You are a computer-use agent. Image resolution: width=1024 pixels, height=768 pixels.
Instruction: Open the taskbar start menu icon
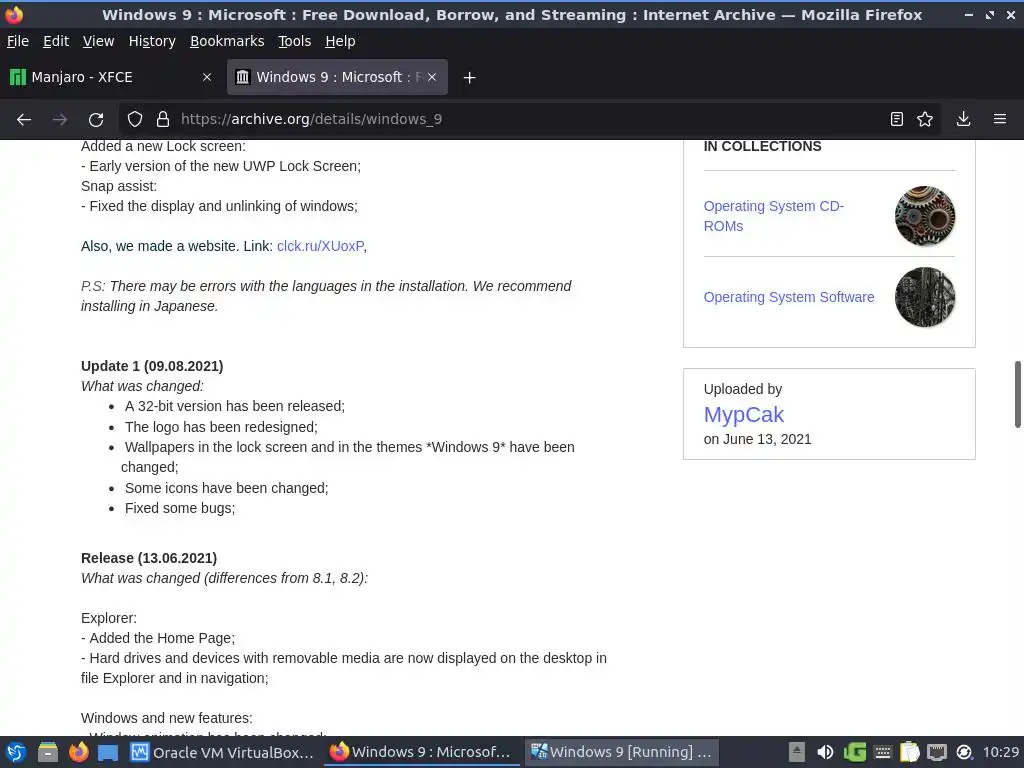coord(16,752)
